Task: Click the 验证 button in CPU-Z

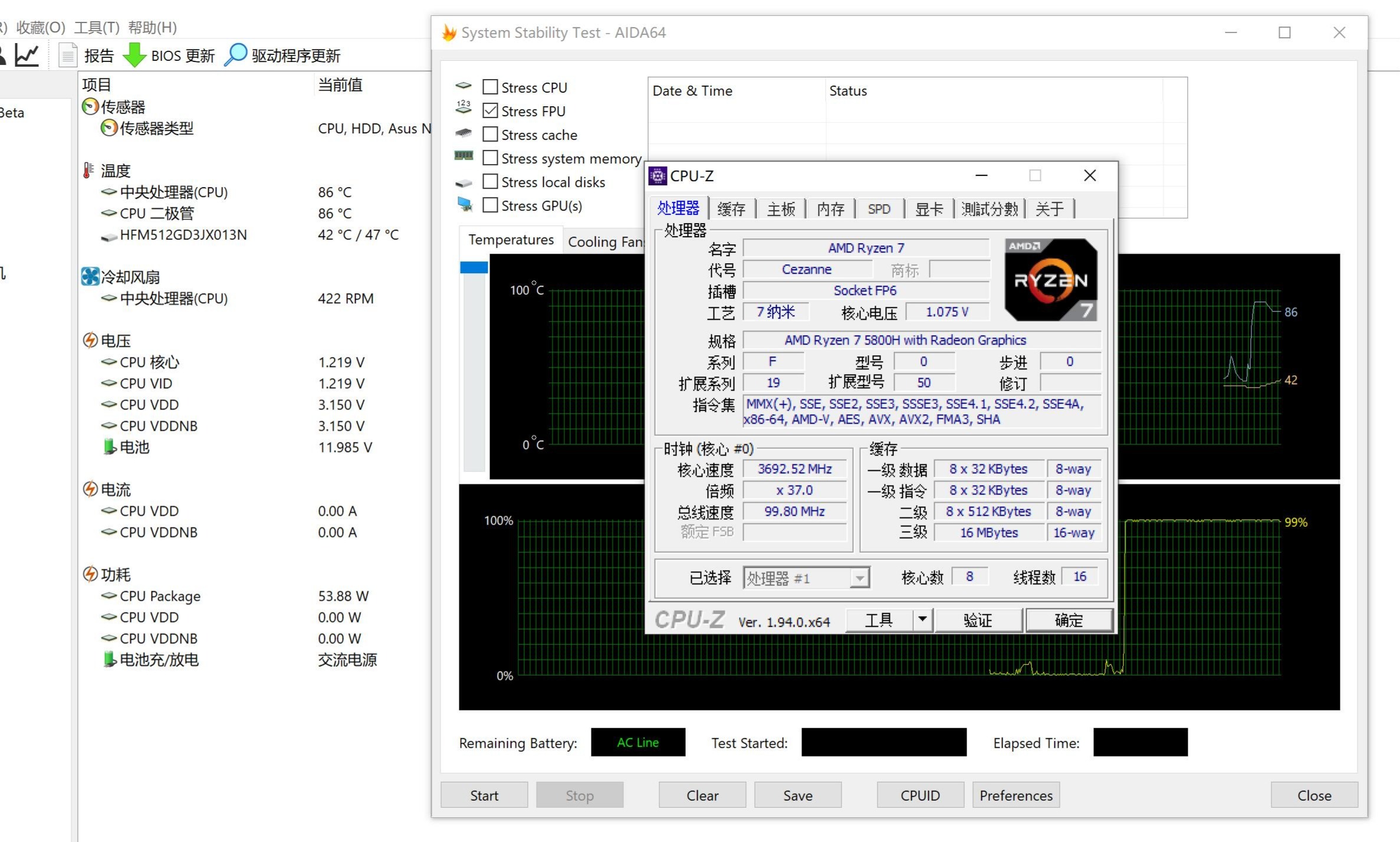Action: [978, 620]
